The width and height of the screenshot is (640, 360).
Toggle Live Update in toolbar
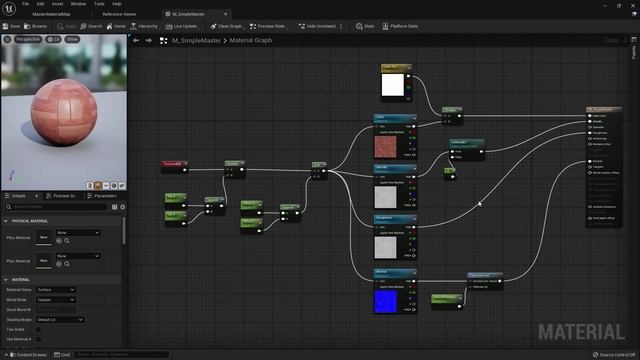pos(182,26)
